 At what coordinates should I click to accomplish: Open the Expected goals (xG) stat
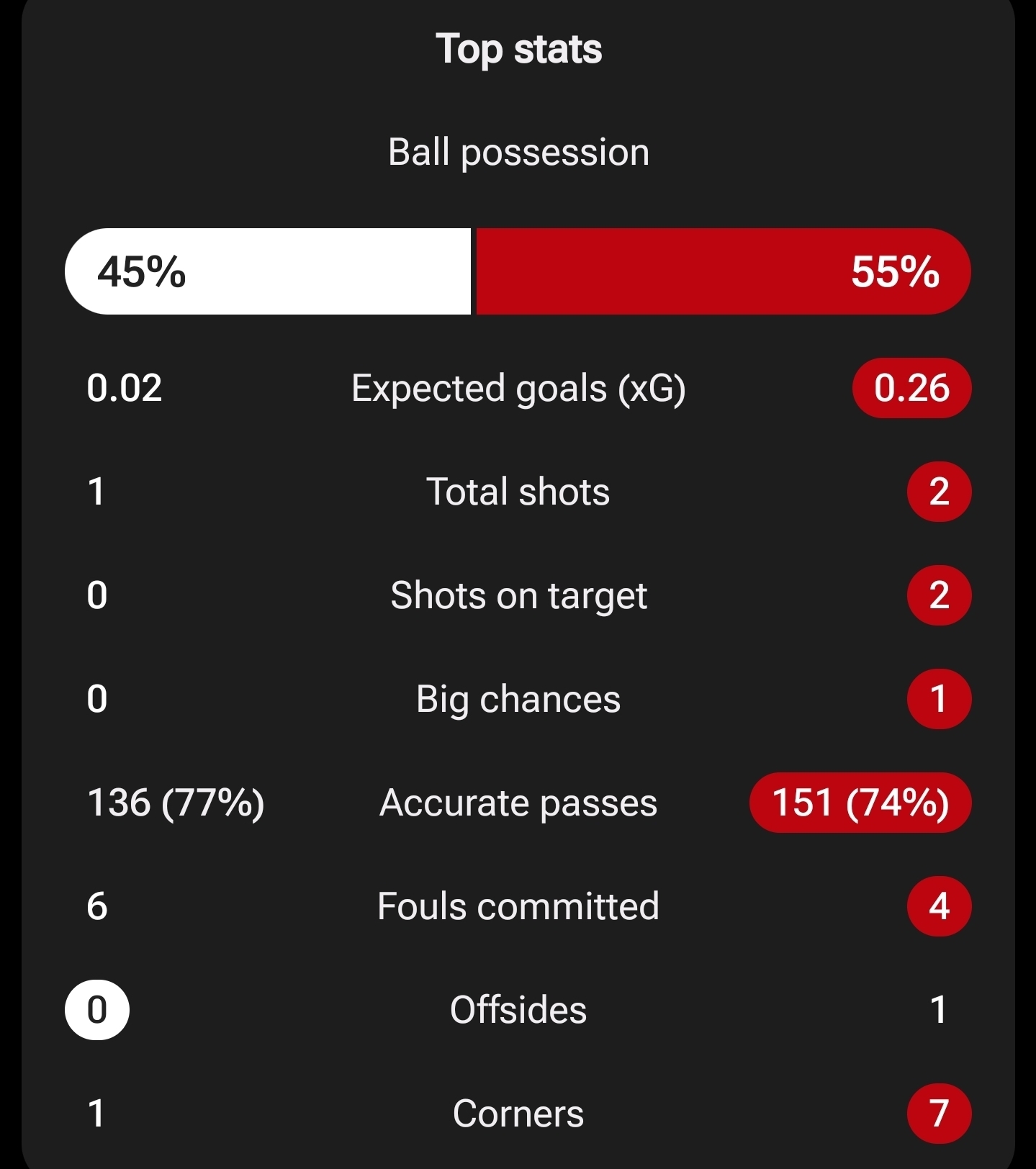(518, 388)
